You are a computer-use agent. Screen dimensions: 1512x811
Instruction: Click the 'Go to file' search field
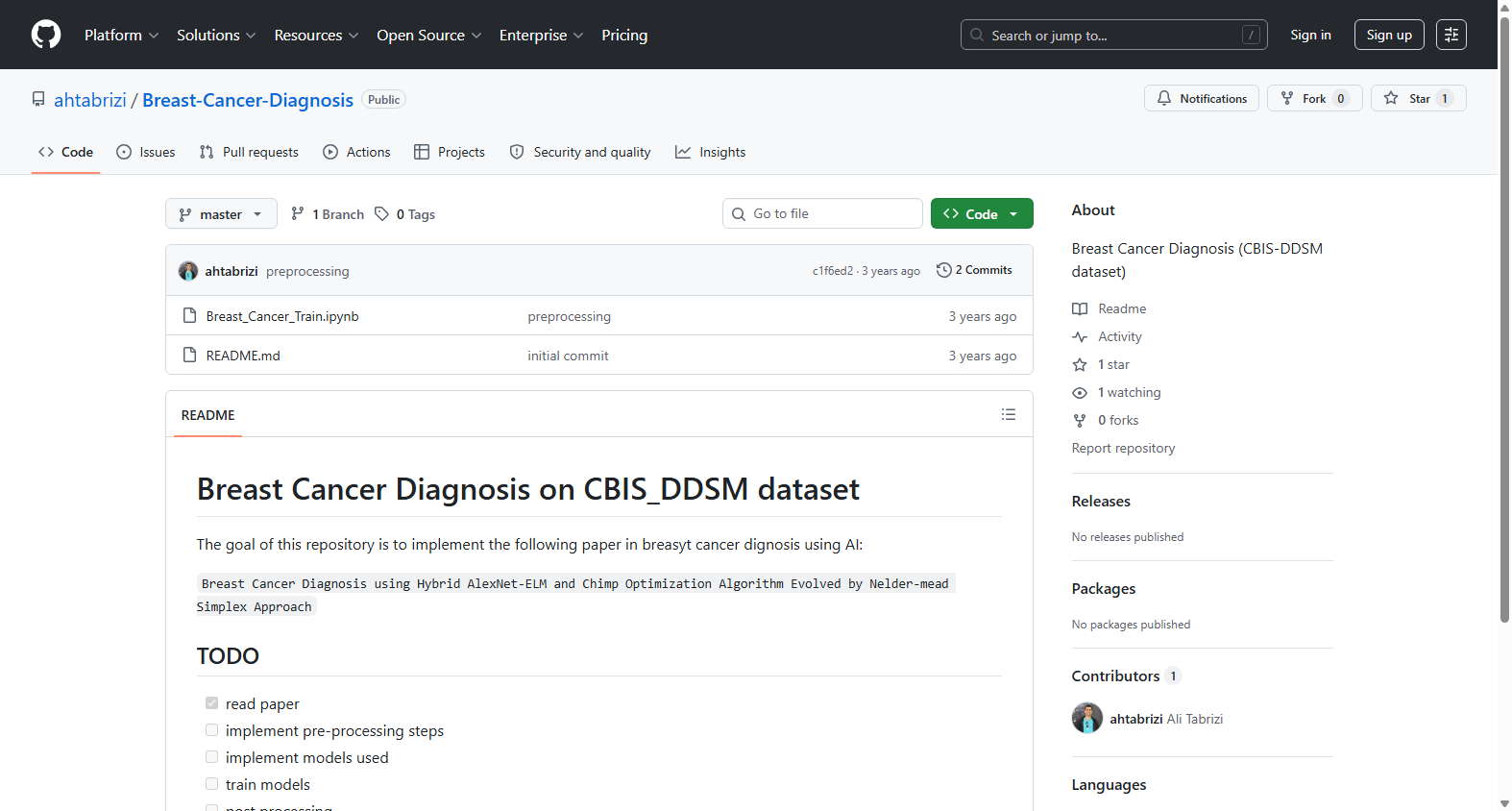click(x=822, y=213)
